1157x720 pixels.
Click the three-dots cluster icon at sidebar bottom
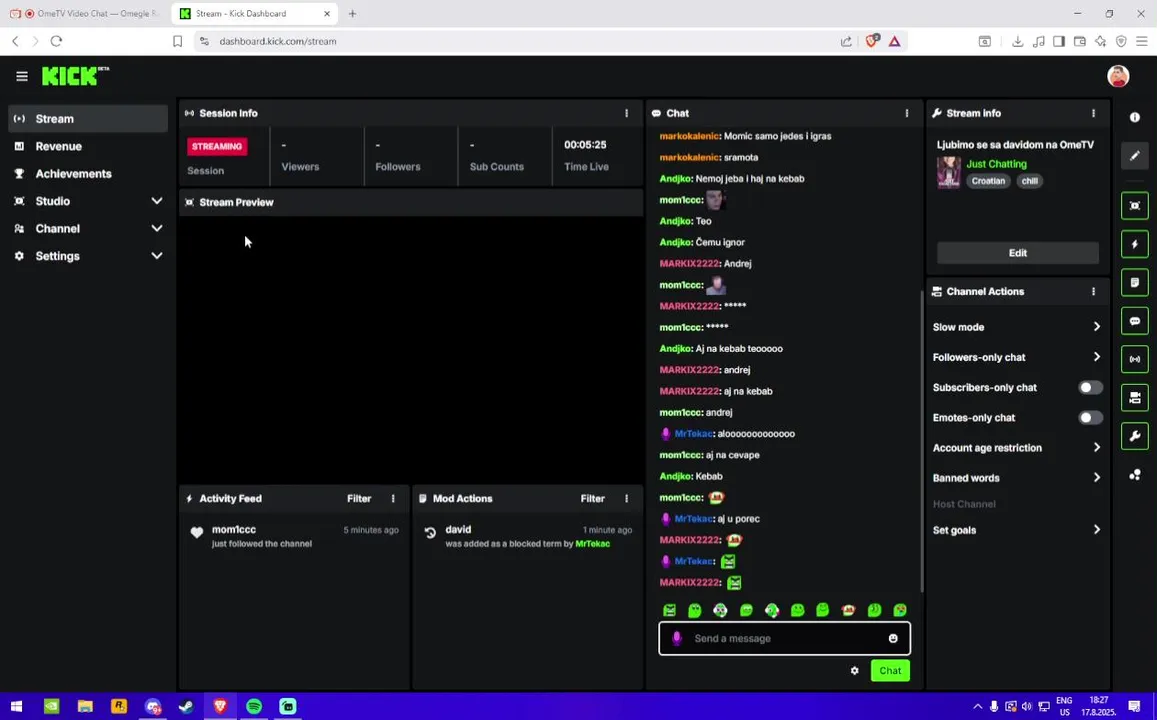(1135, 474)
